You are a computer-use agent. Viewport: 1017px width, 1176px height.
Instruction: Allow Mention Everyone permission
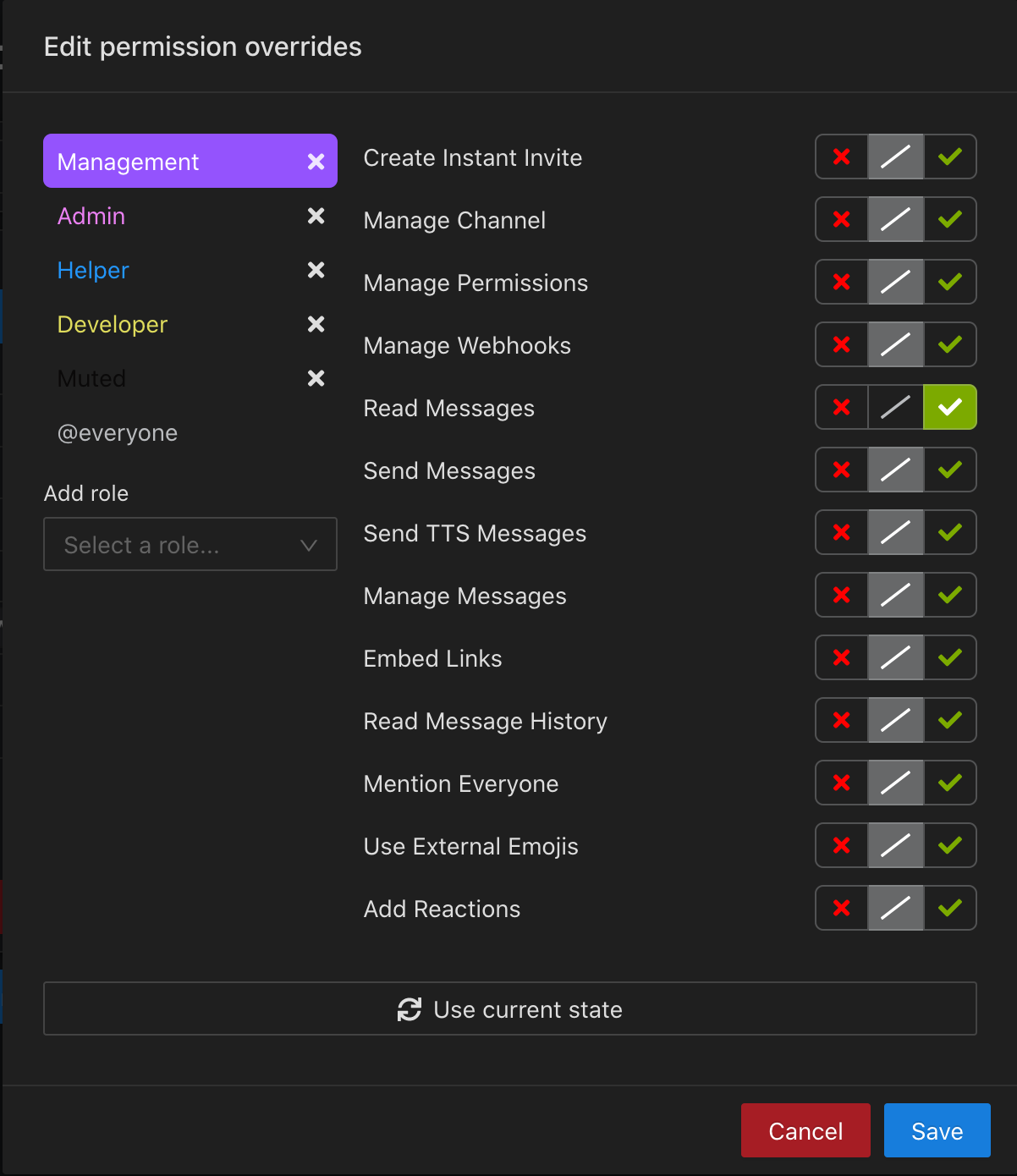coord(950,783)
